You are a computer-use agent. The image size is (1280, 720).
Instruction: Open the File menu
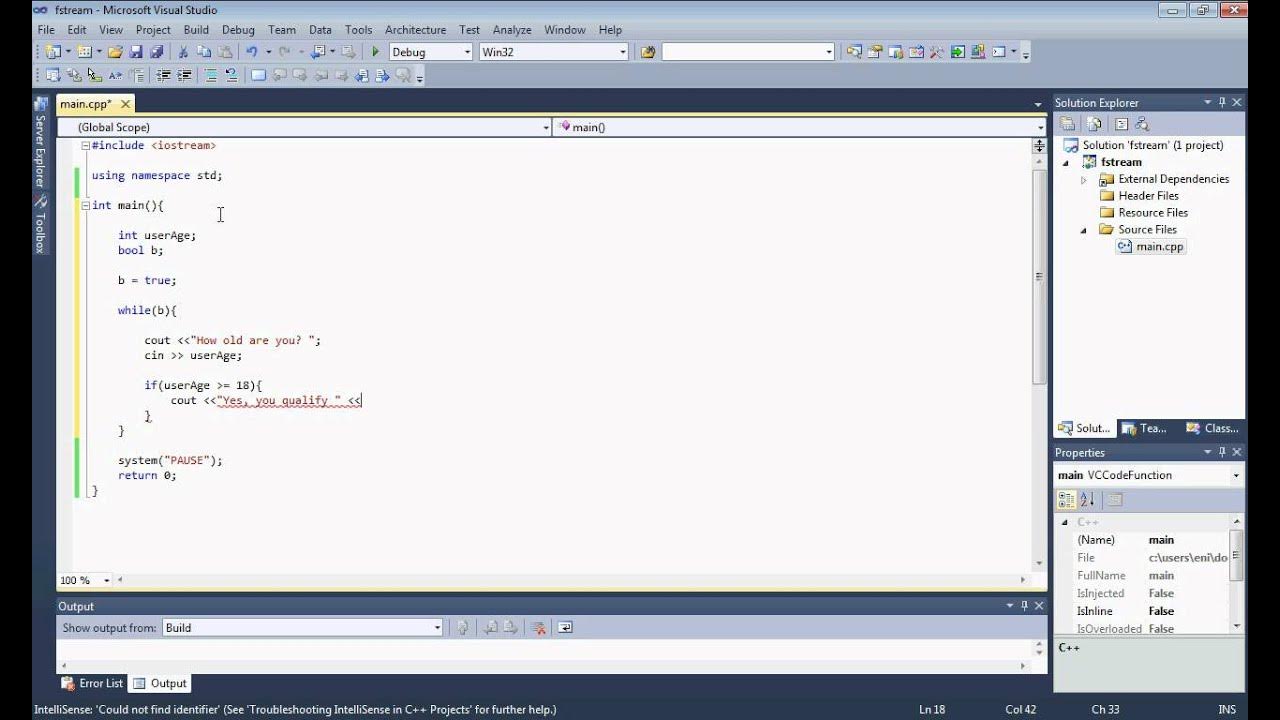tap(46, 30)
